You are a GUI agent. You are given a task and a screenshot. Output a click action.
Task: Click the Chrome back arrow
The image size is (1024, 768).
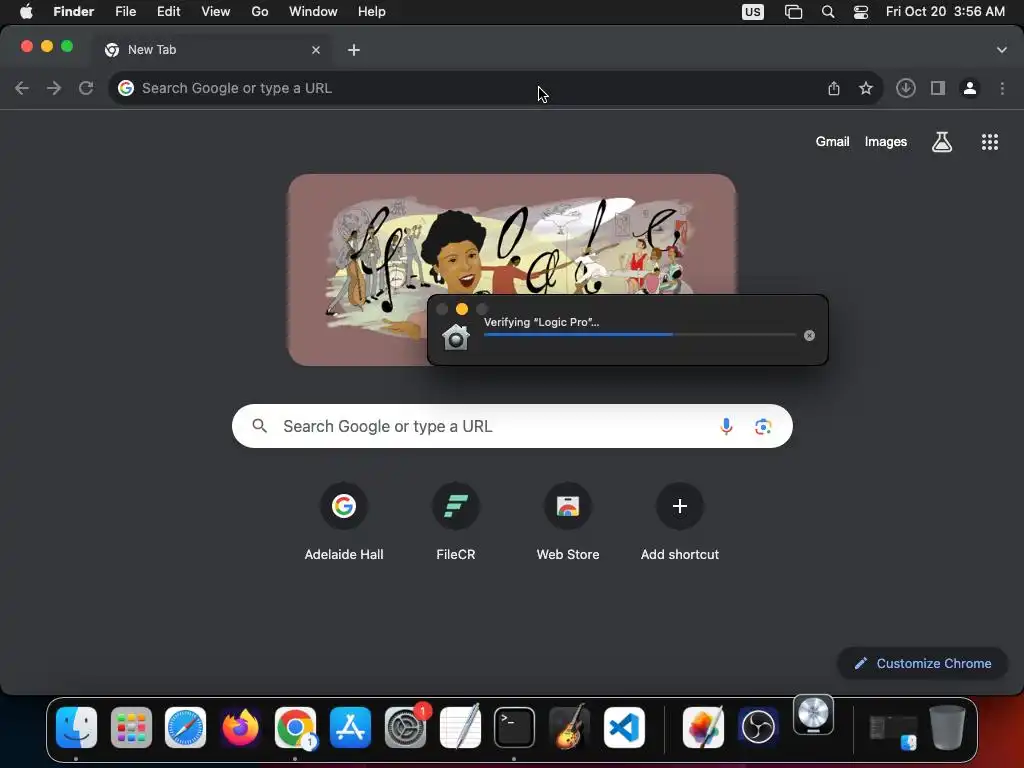coord(22,88)
